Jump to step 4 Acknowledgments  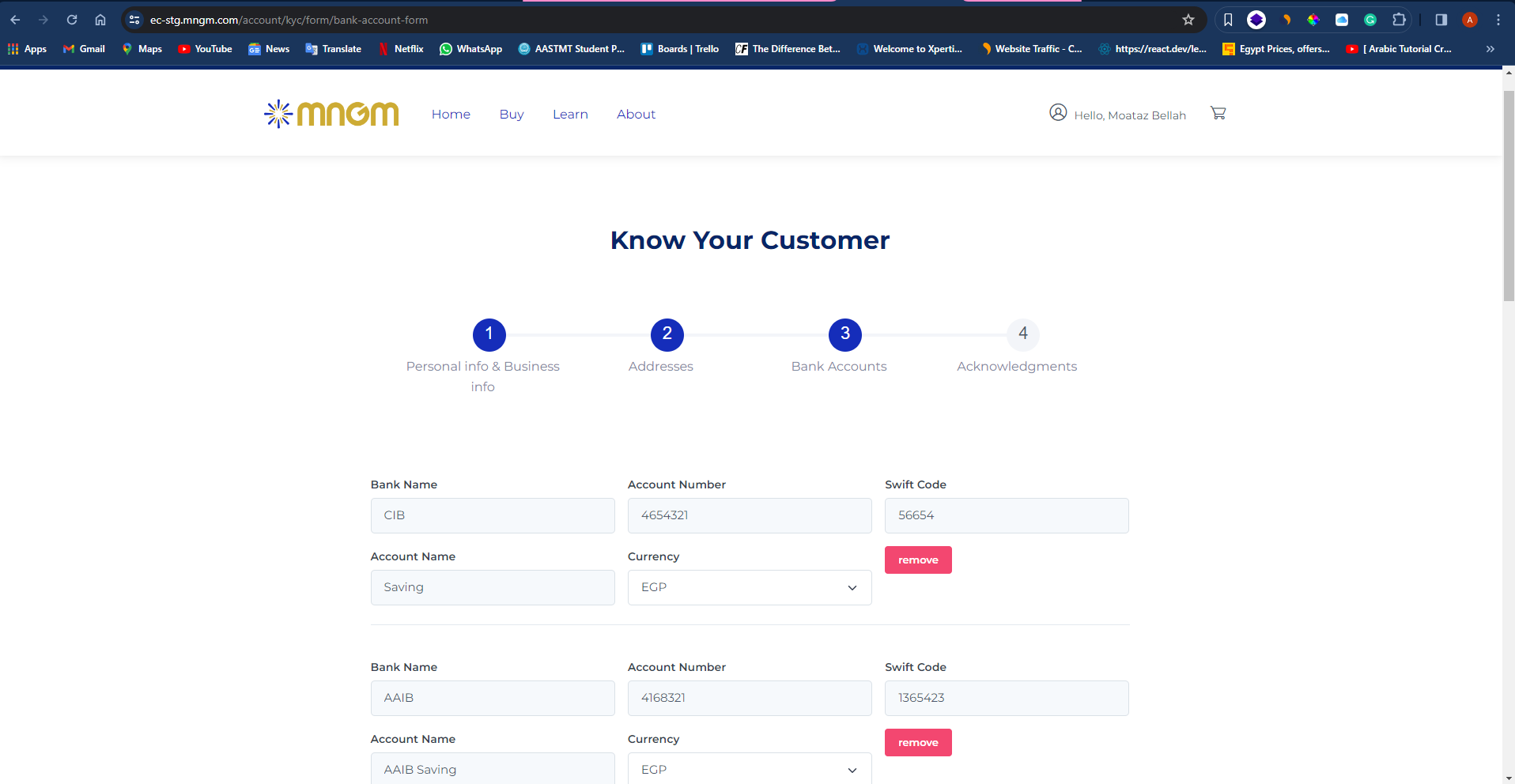(x=1022, y=334)
